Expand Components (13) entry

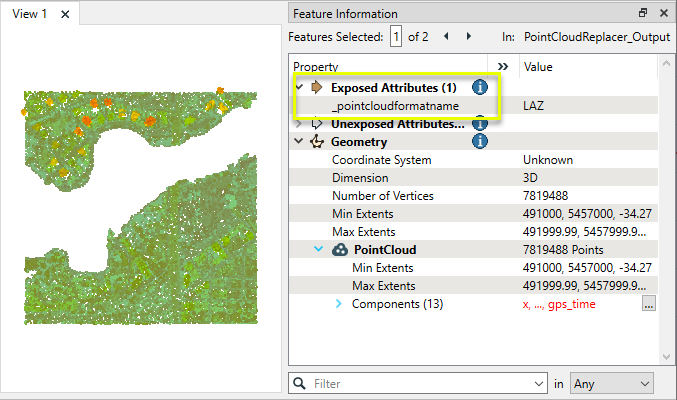pyautogui.click(x=338, y=304)
